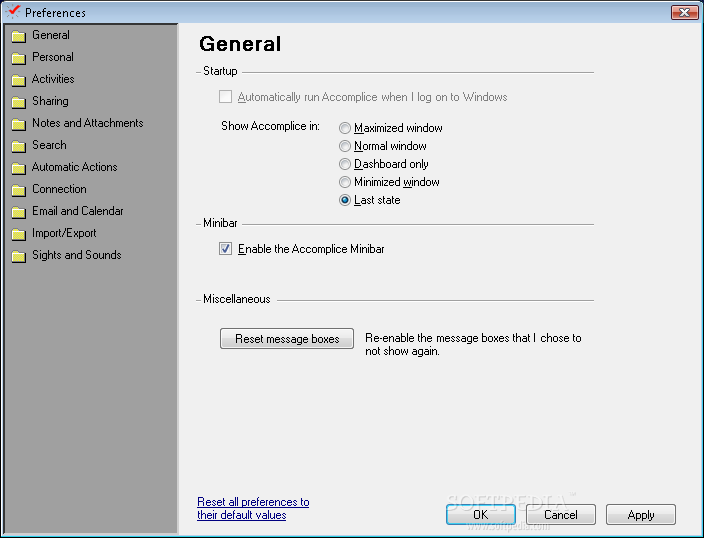Screen dimensions: 704x538
Task: Select the Search category
Action: pyautogui.click(x=49, y=145)
